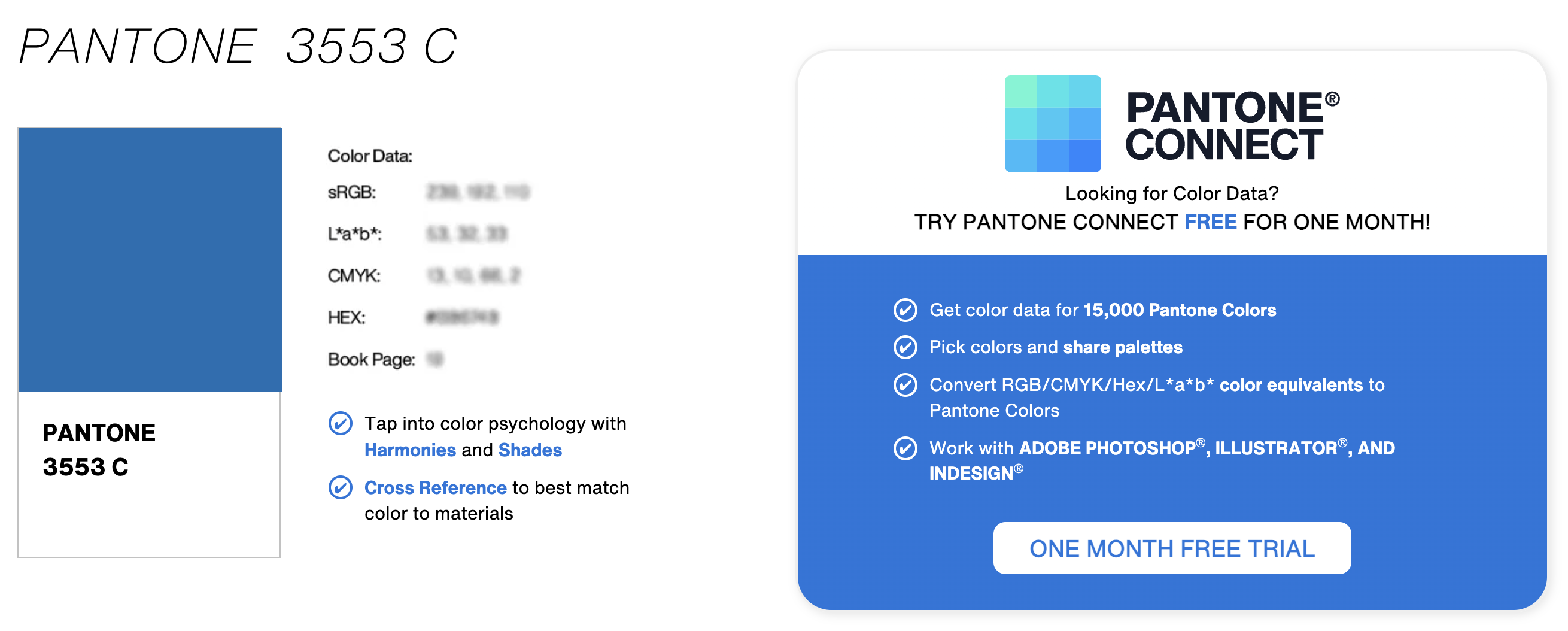The width and height of the screenshot is (1568, 631).
Task: Open the Shades link
Action: pos(530,450)
